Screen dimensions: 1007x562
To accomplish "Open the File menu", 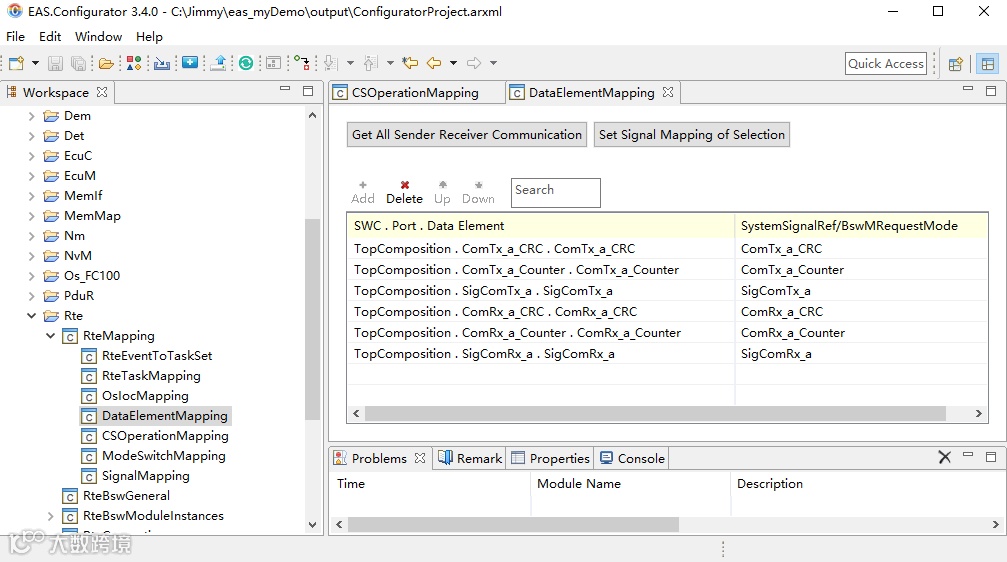I will coord(15,37).
